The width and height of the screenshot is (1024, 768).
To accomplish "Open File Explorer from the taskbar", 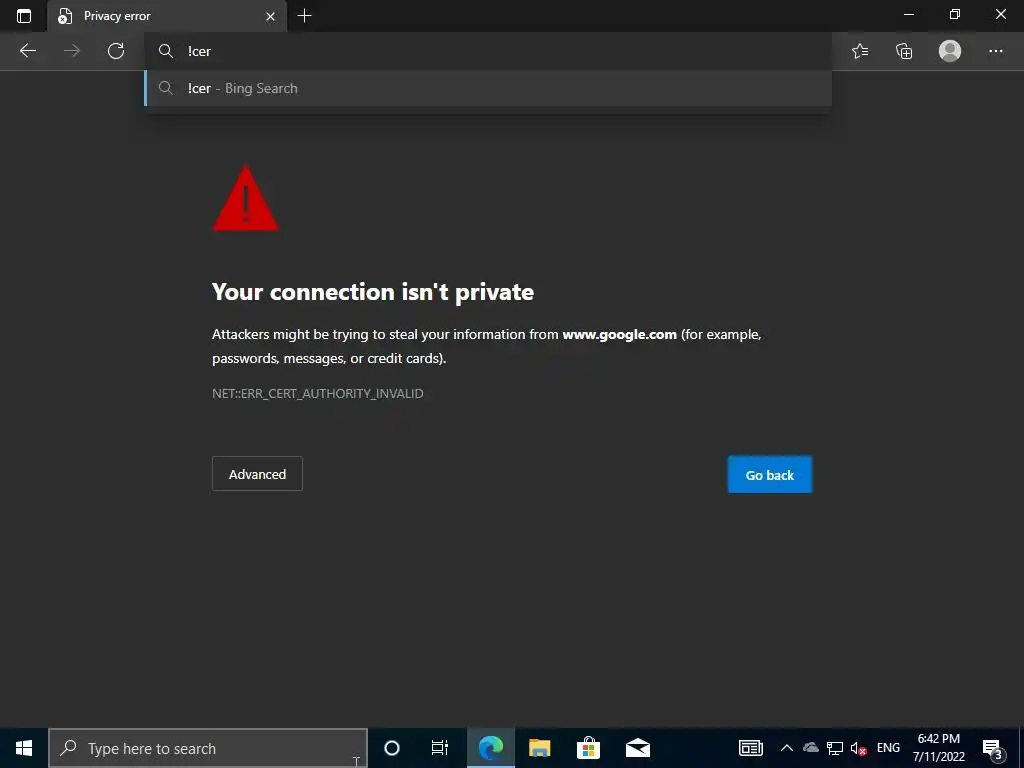I will coord(539,748).
